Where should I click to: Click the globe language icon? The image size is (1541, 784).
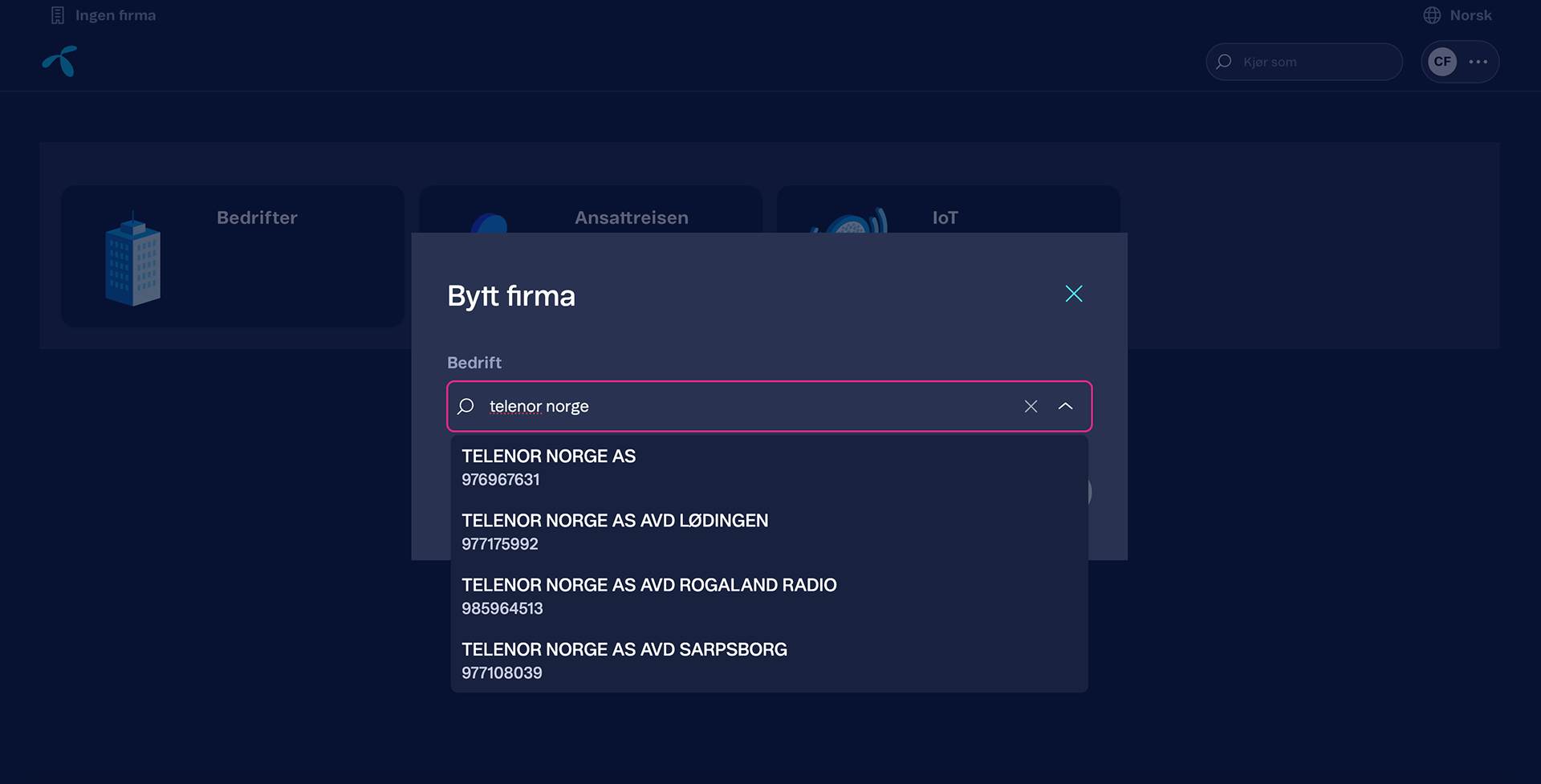(1432, 15)
